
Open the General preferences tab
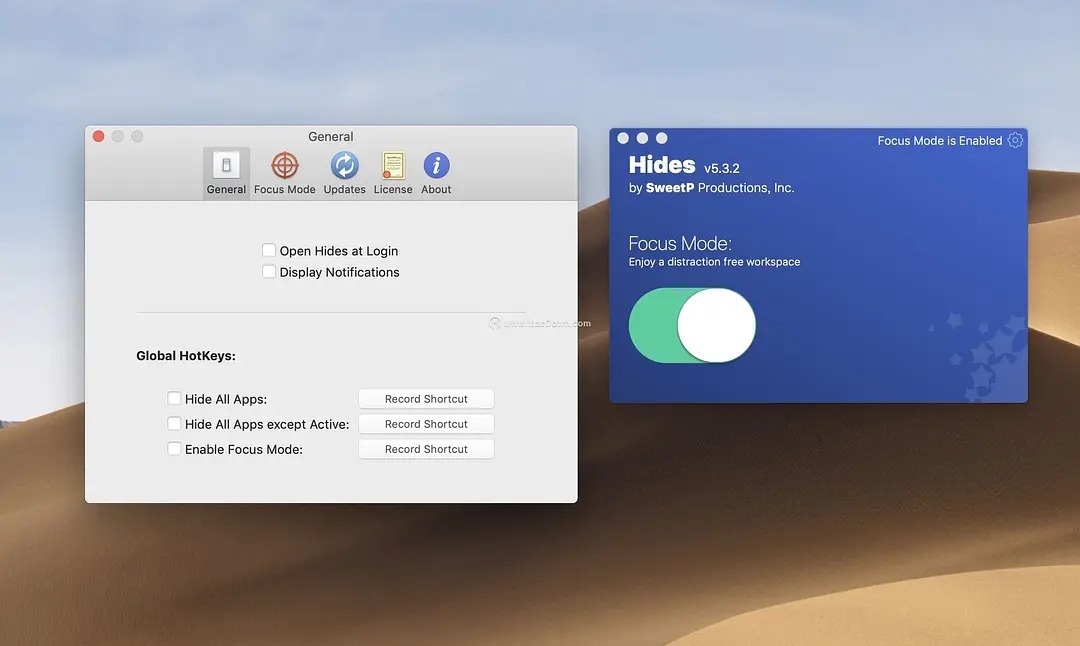click(x=226, y=173)
